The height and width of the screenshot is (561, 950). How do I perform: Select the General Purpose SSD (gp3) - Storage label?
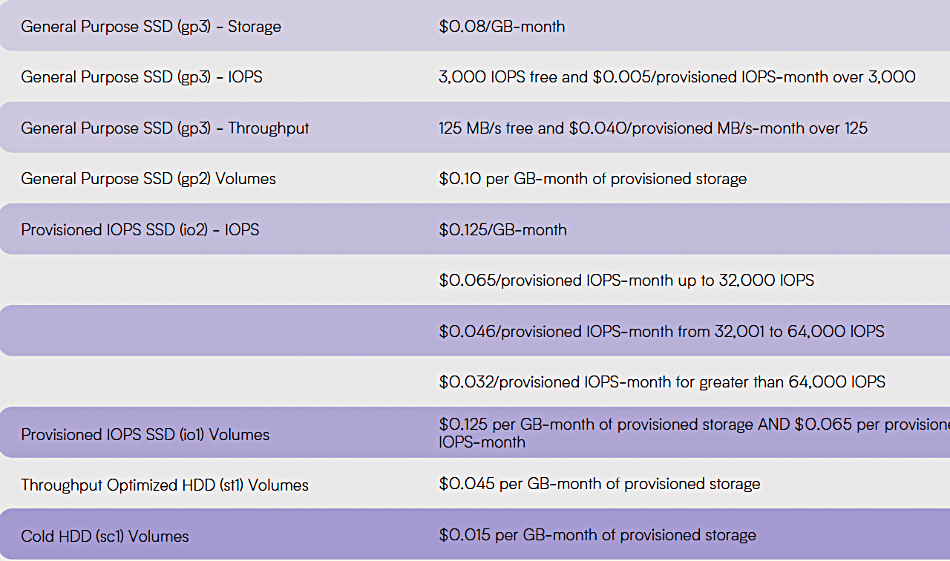tap(151, 27)
